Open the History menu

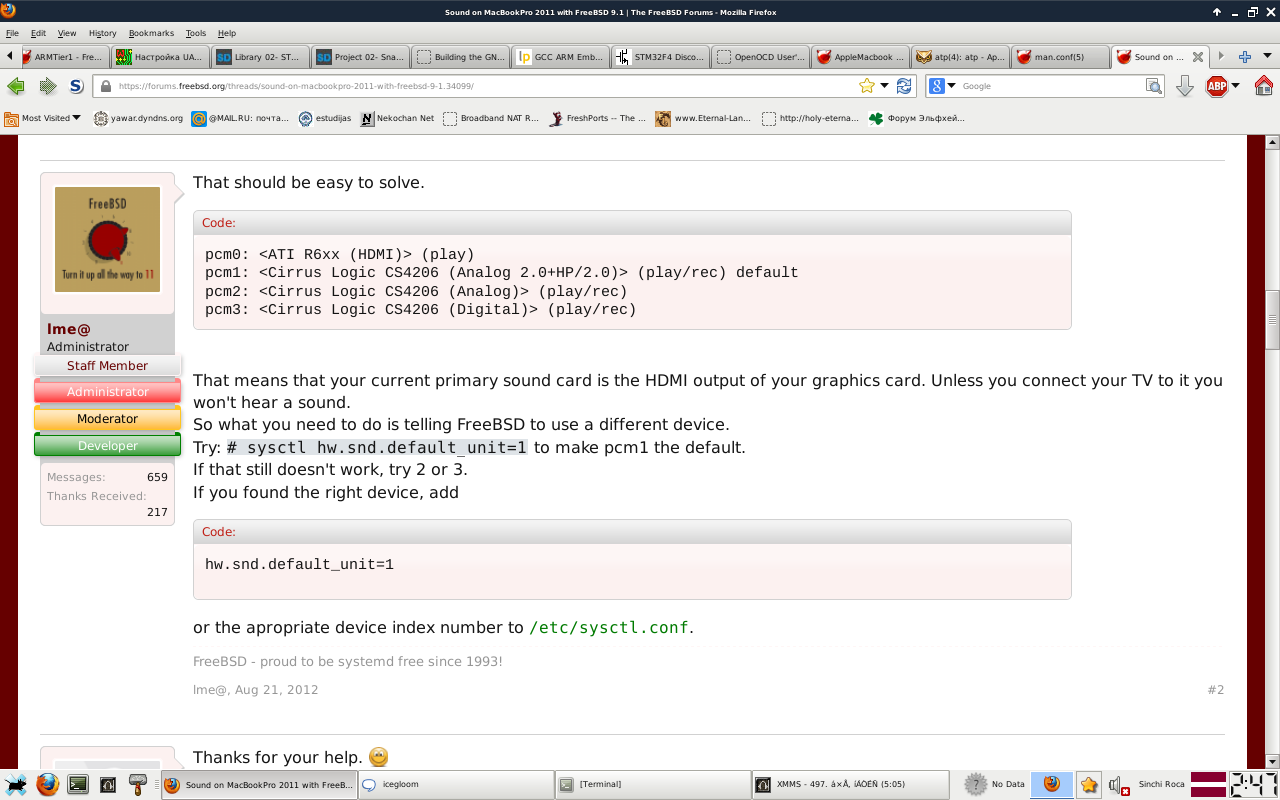coord(102,33)
